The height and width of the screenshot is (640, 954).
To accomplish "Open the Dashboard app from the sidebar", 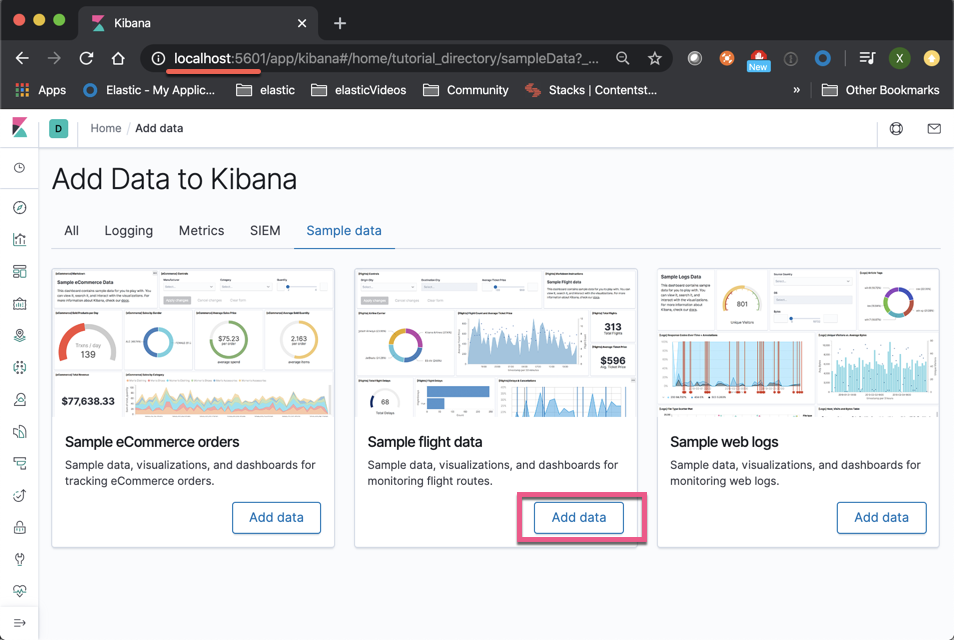I will [19, 271].
